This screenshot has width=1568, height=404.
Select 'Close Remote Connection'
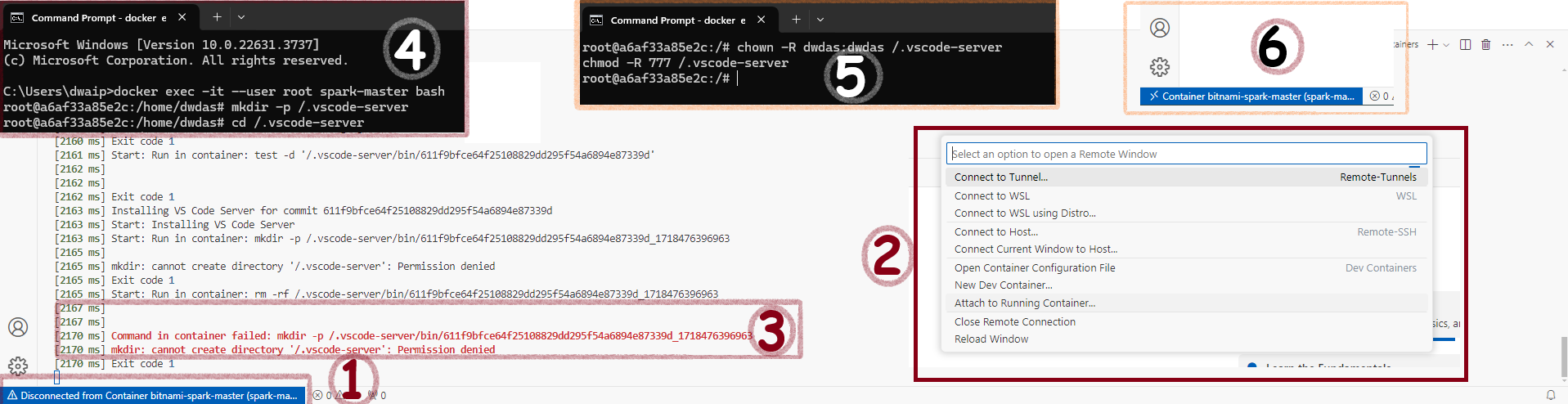tap(1185, 321)
